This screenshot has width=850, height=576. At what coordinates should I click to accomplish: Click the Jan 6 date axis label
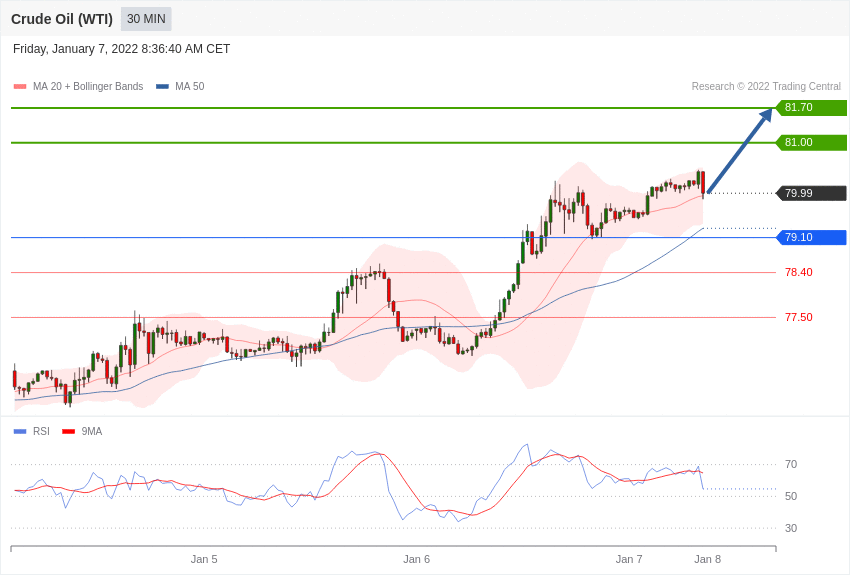click(x=416, y=559)
